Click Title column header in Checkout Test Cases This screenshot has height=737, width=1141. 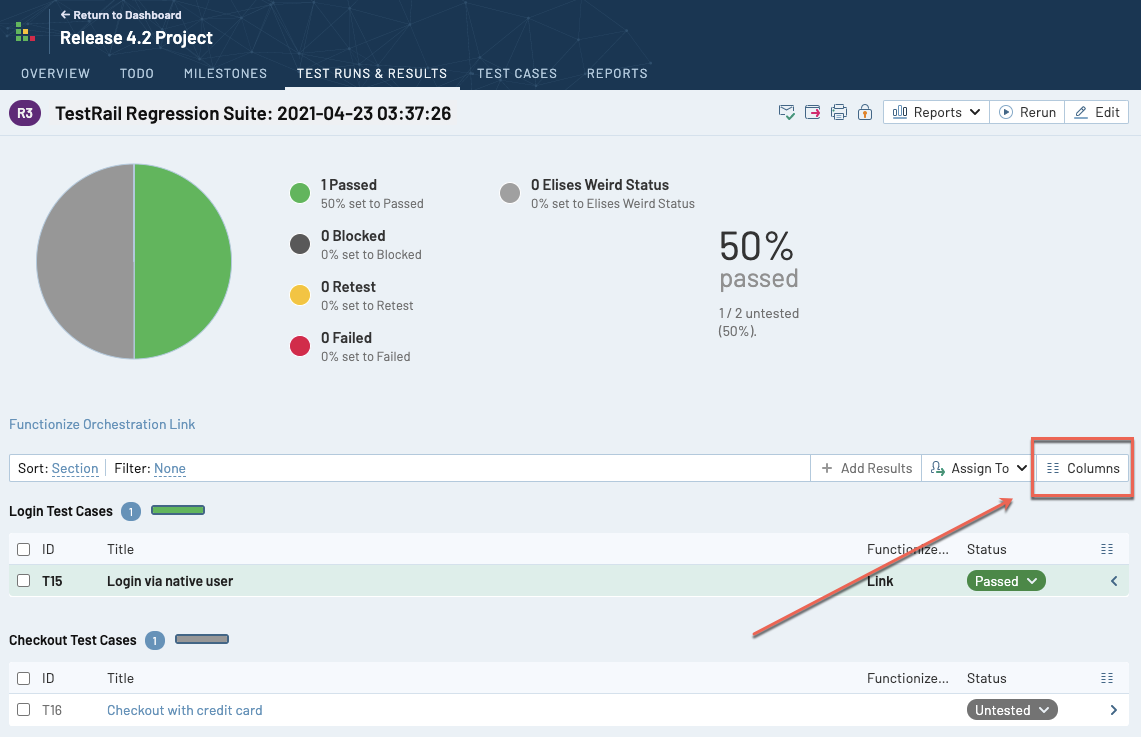[x=120, y=678]
